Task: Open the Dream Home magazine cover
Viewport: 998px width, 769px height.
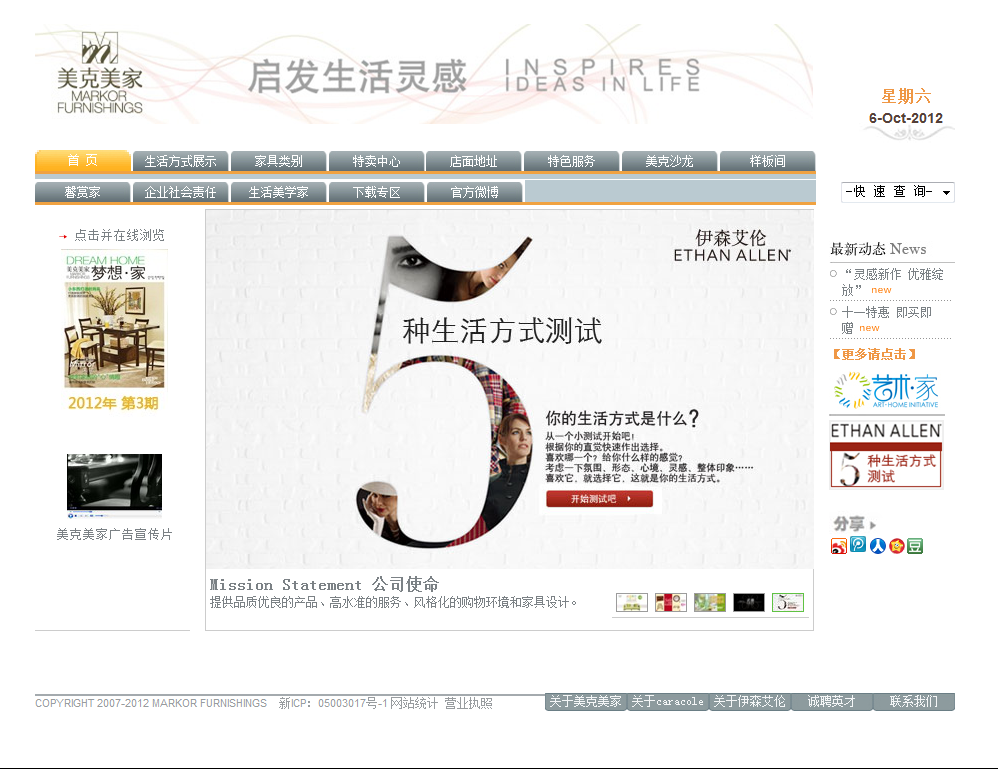Action: pyautogui.click(x=115, y=319)
